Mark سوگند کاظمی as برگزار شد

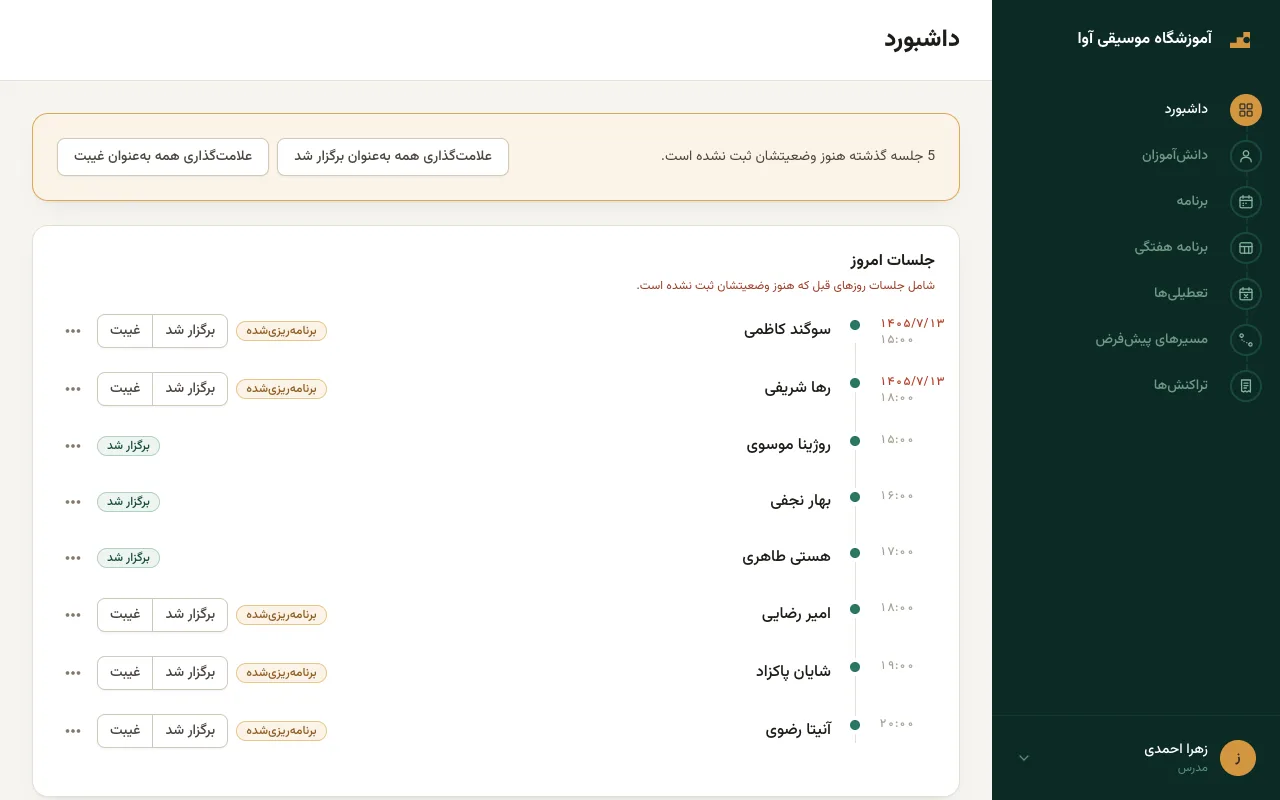coord(190,331)
